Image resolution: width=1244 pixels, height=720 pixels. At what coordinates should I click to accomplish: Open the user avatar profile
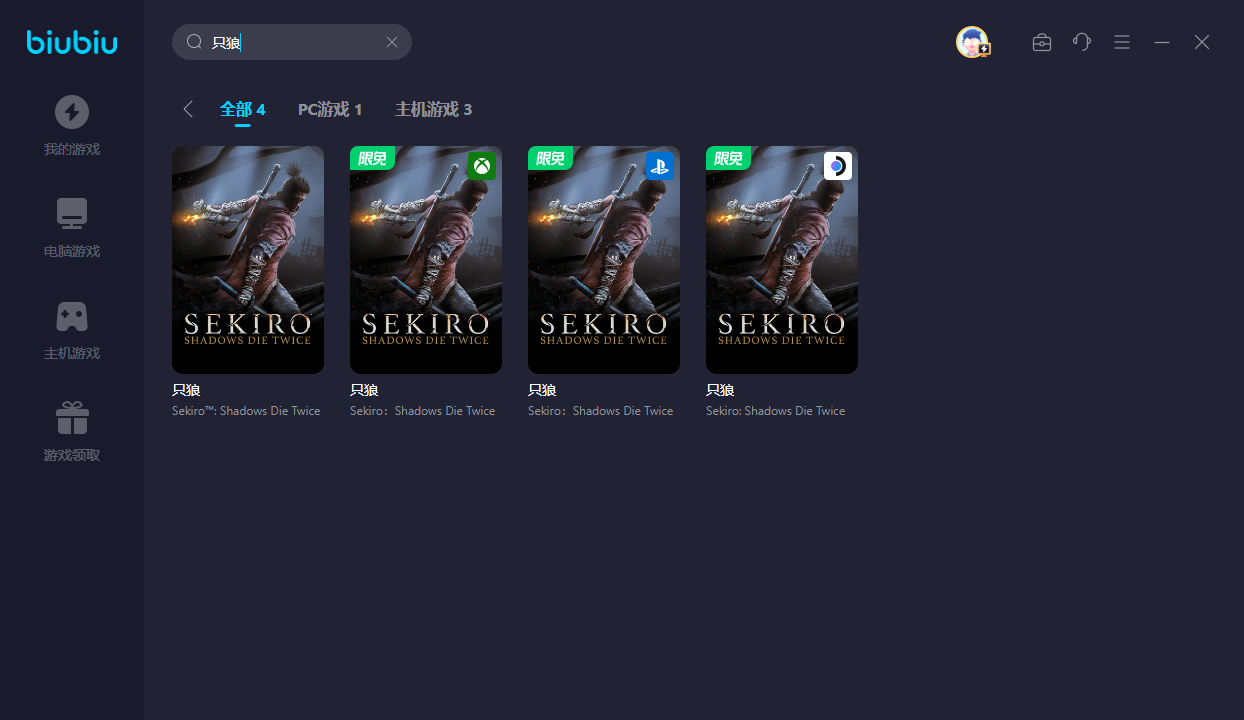click(972, 42)
